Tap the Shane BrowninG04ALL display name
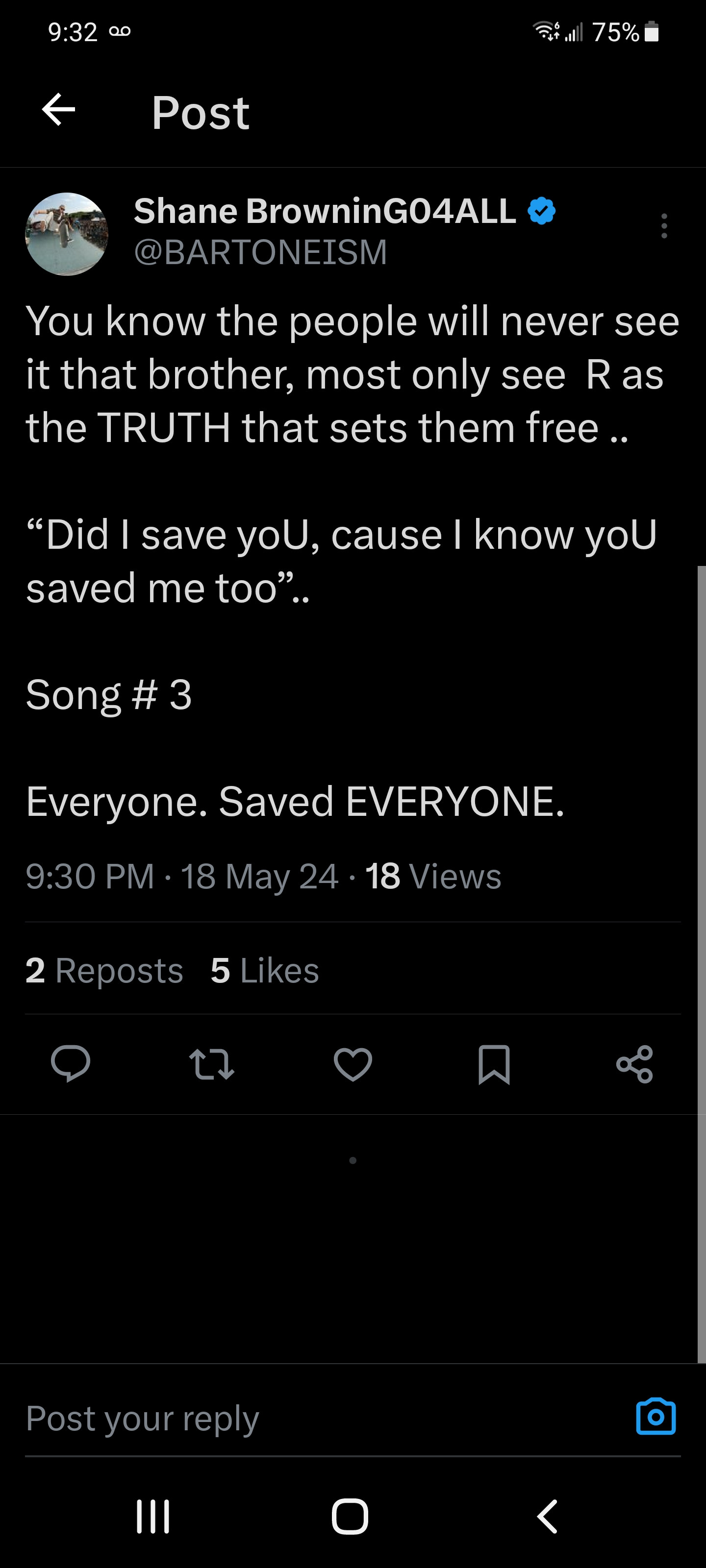706x1568 pixels. click(325, 211)
